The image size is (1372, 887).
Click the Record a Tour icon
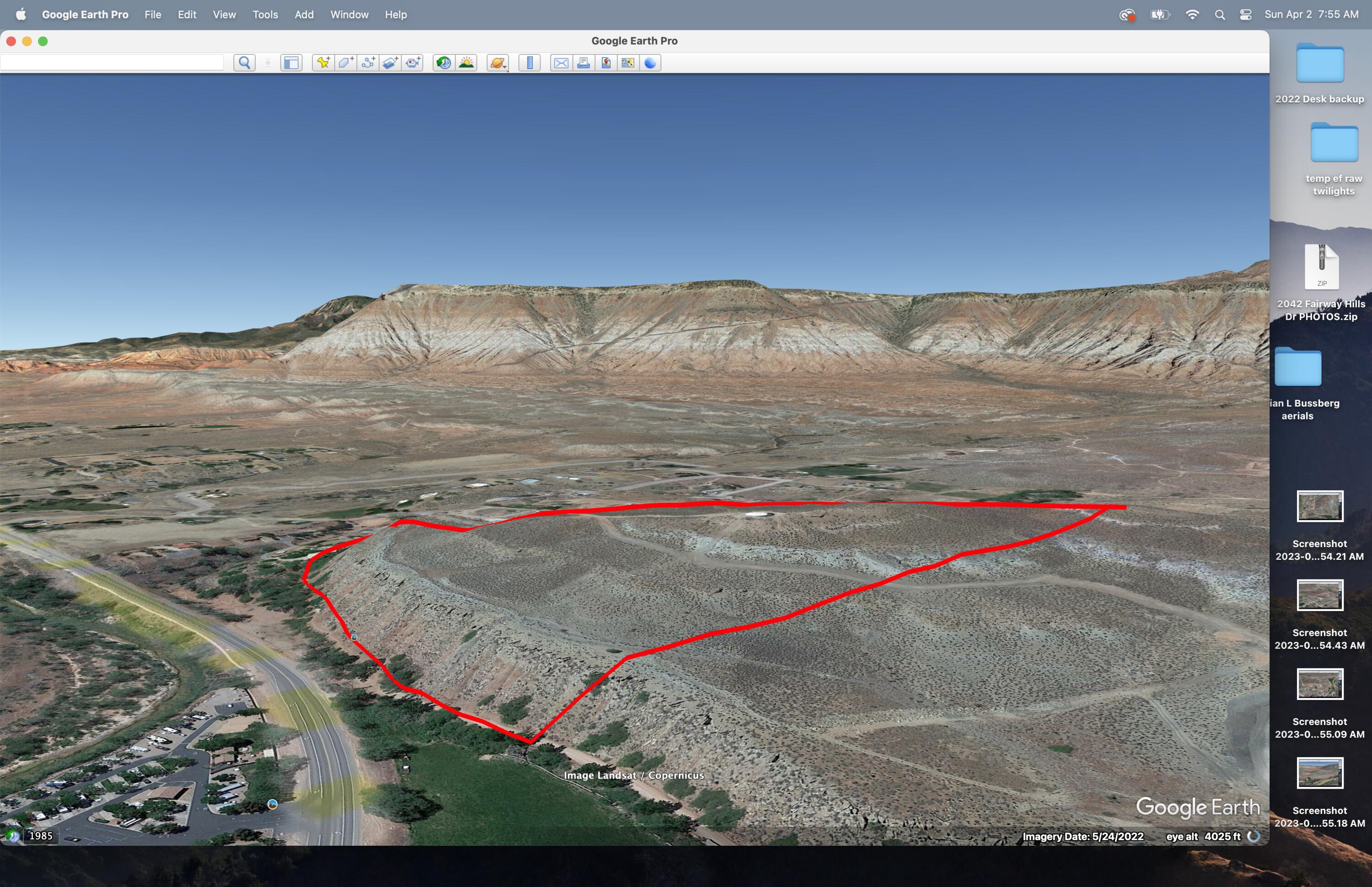pos(412,63)
